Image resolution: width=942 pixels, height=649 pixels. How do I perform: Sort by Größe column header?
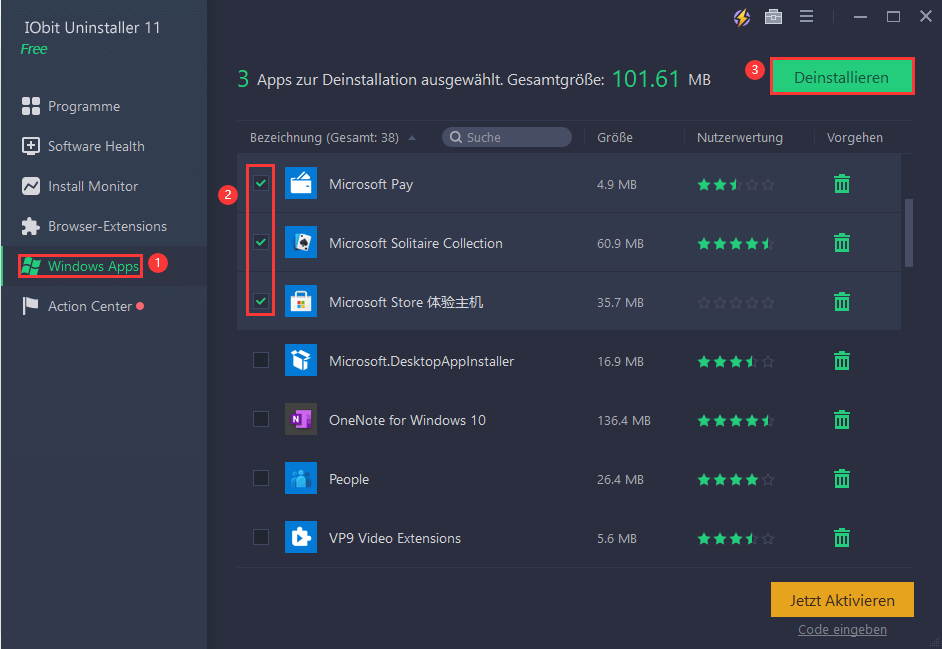click(x=615, y=138)
